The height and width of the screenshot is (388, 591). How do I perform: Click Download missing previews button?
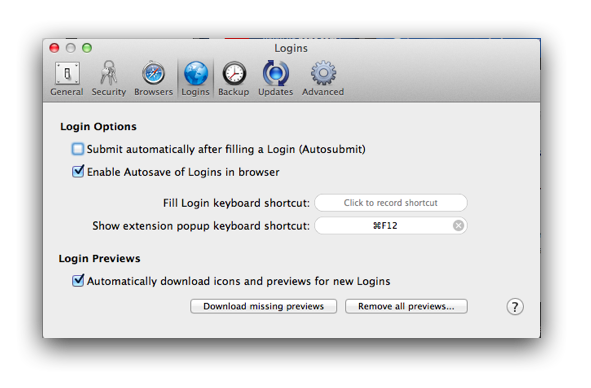[263, 306]
